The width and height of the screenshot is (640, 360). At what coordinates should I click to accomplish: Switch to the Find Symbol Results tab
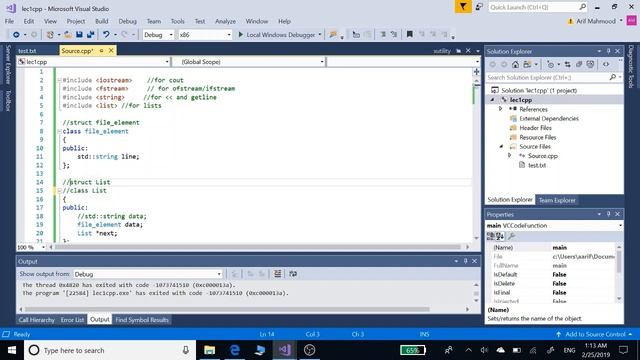pos(142,320)
